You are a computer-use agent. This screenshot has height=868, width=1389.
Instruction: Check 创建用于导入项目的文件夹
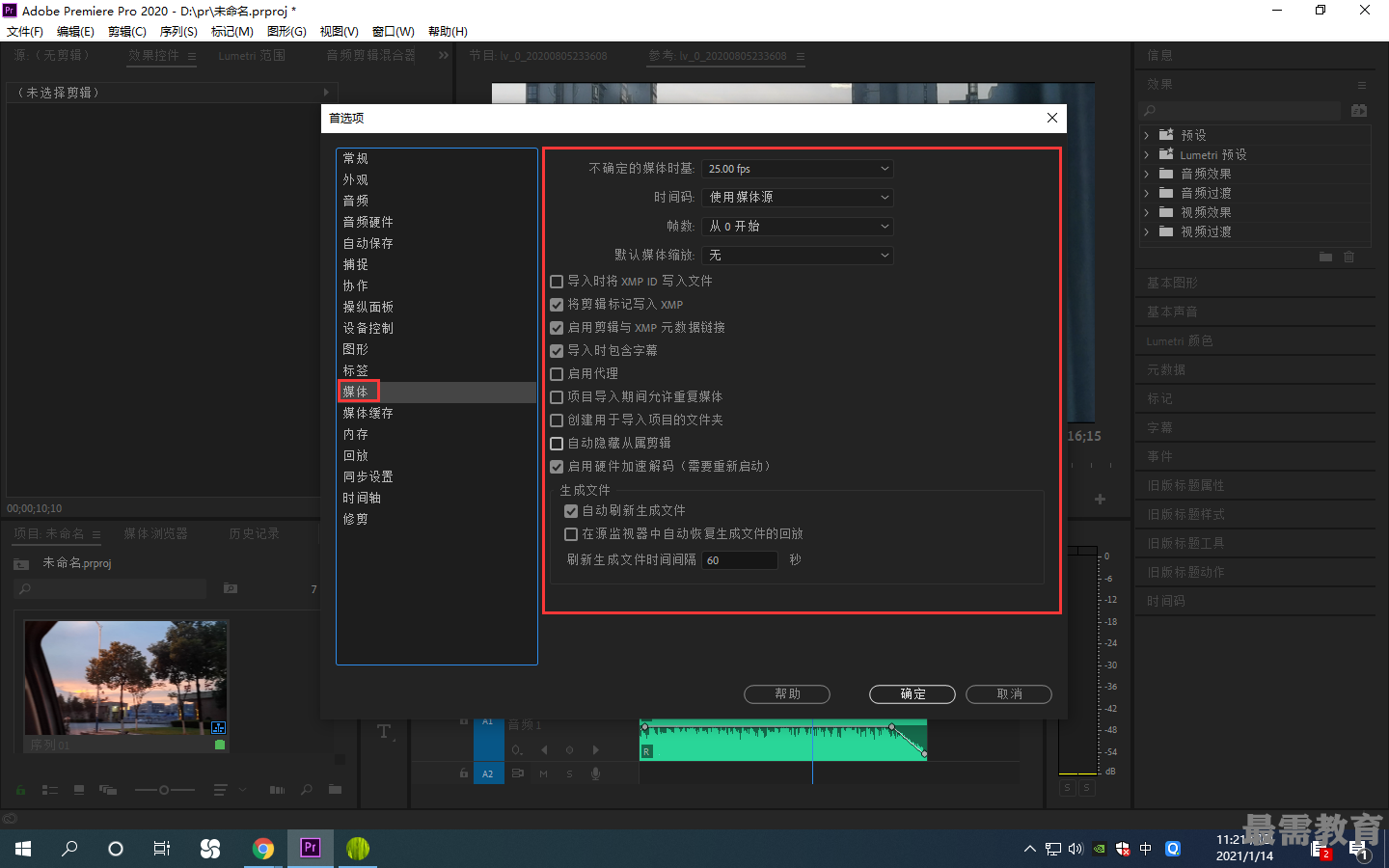pyautogui.click(x=557, y=420)
